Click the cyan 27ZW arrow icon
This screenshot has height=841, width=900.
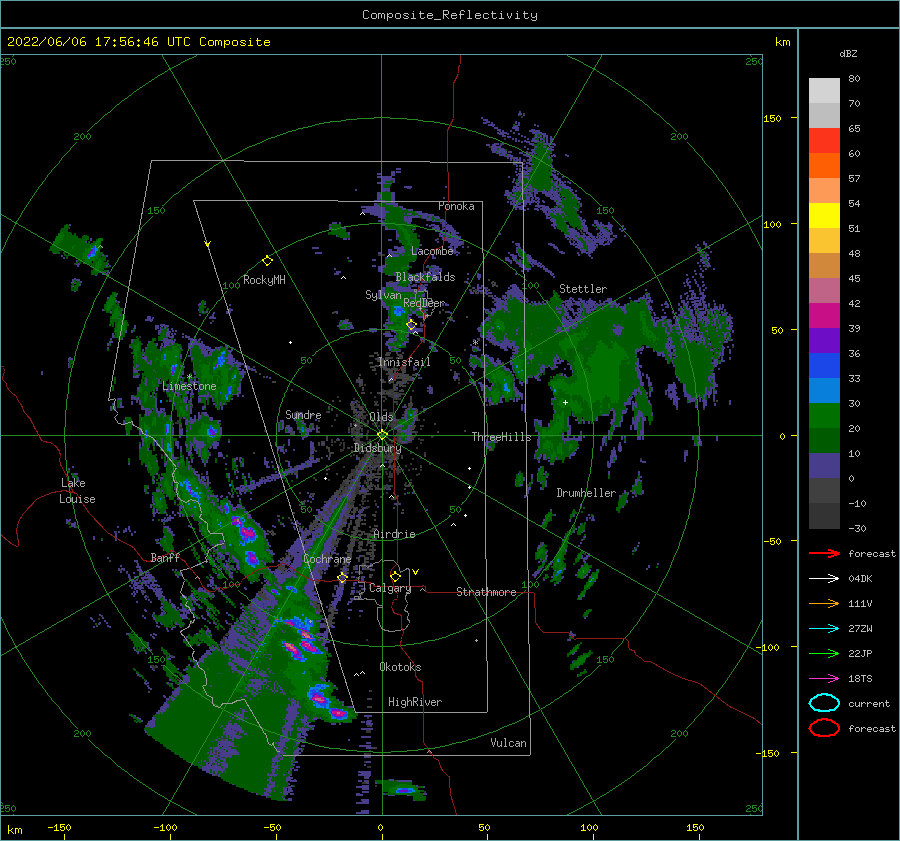coord(824,629)
